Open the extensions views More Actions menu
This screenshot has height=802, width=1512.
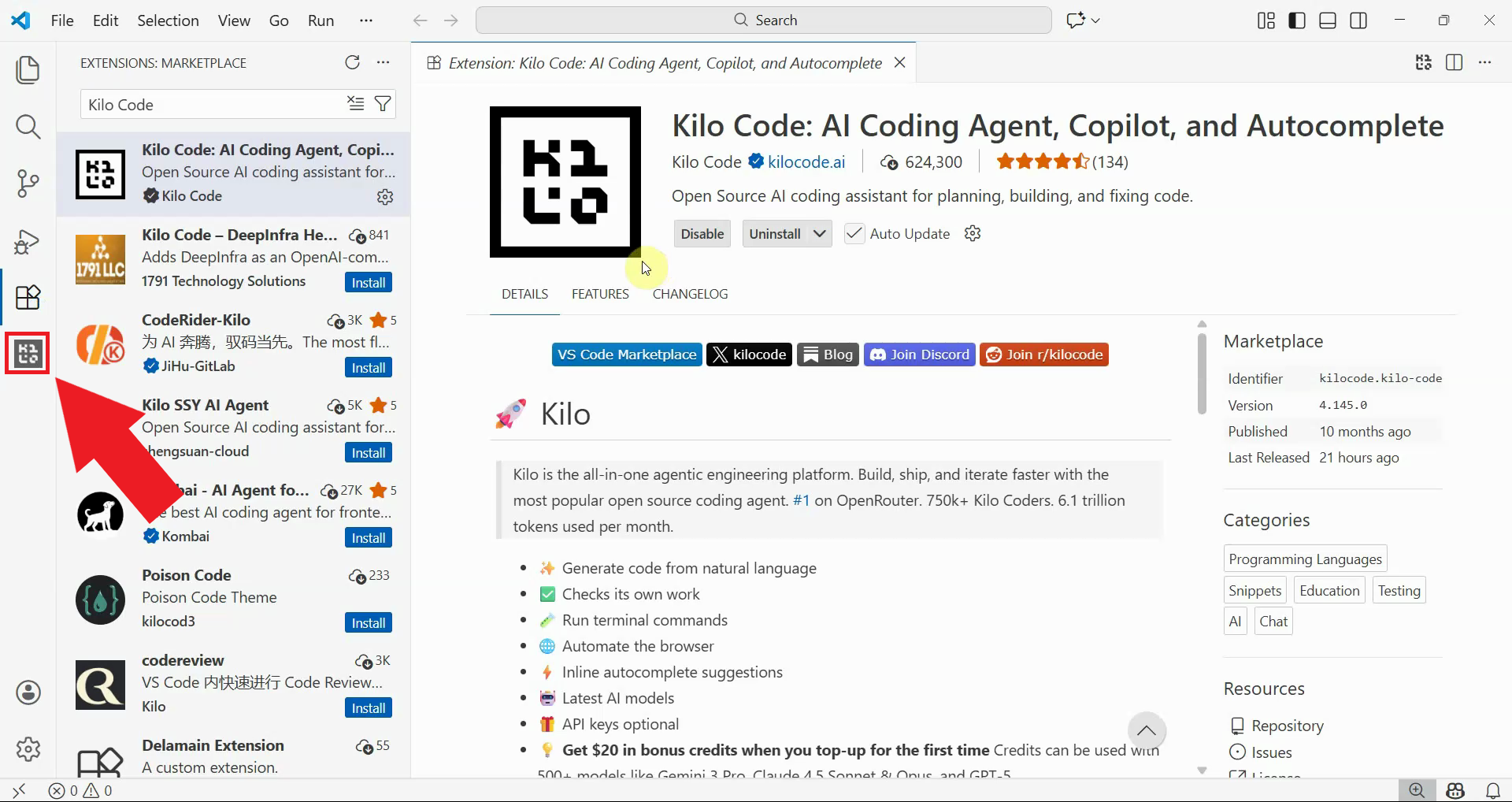384,62
